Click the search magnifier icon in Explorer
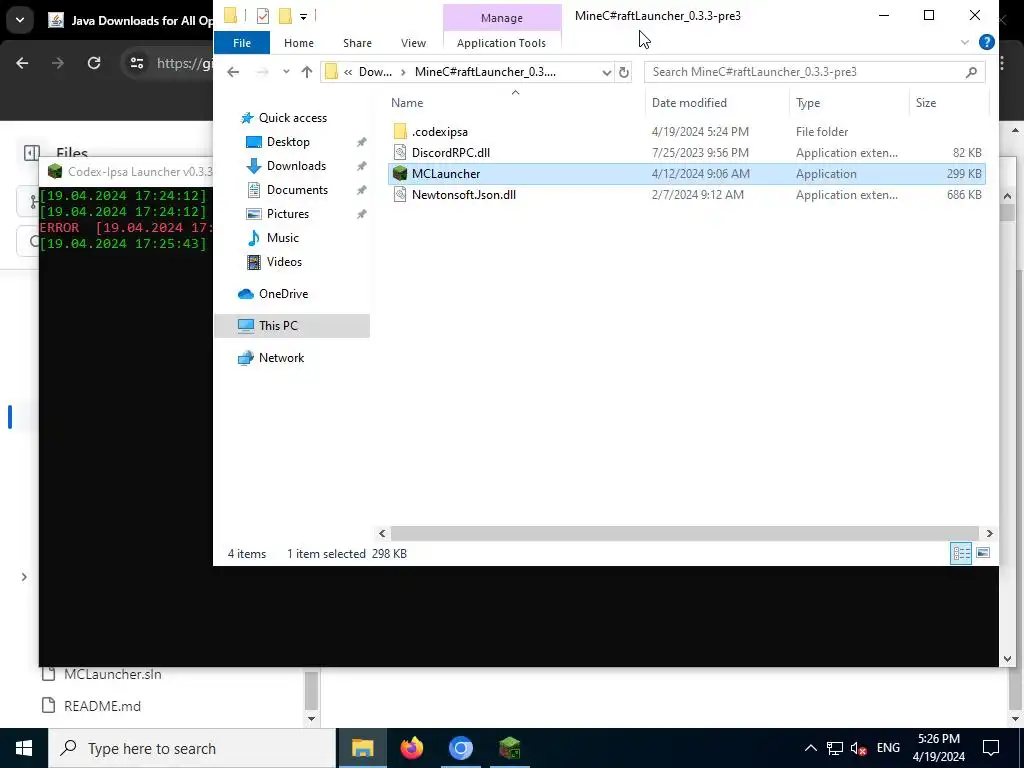Image resolution: width=1024 pixels, height=768 pixels. tap(971, 72)
